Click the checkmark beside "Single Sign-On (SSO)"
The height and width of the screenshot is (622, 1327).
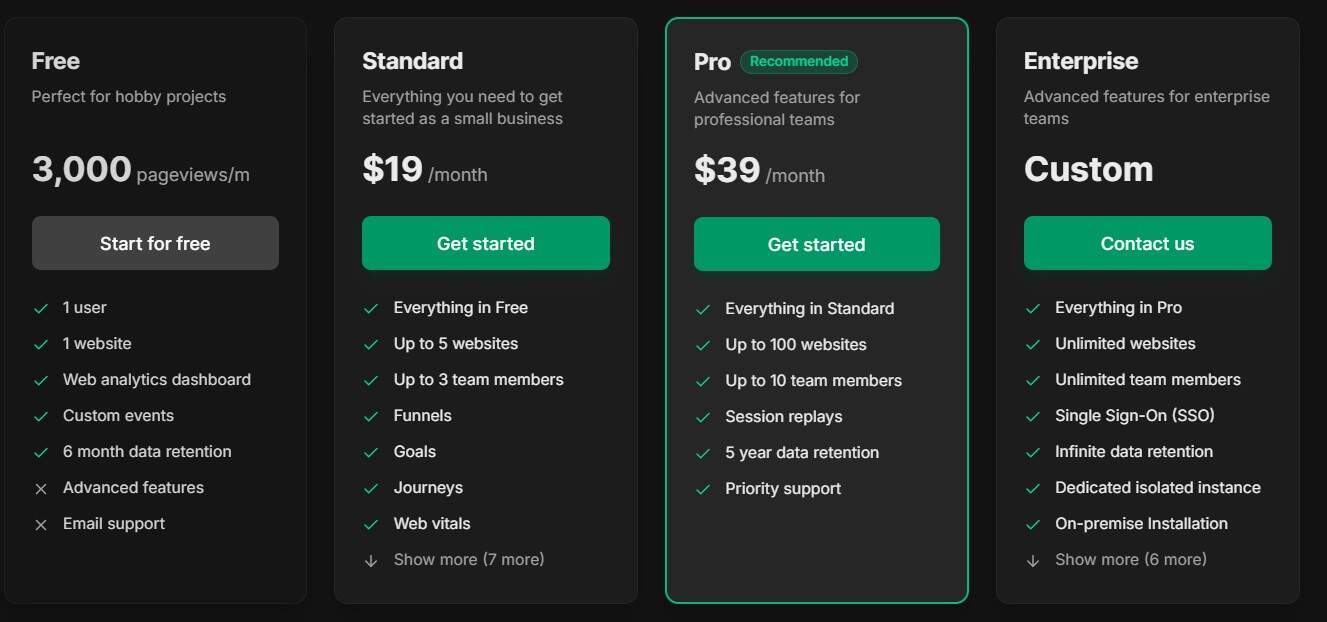coord(1032,415)
